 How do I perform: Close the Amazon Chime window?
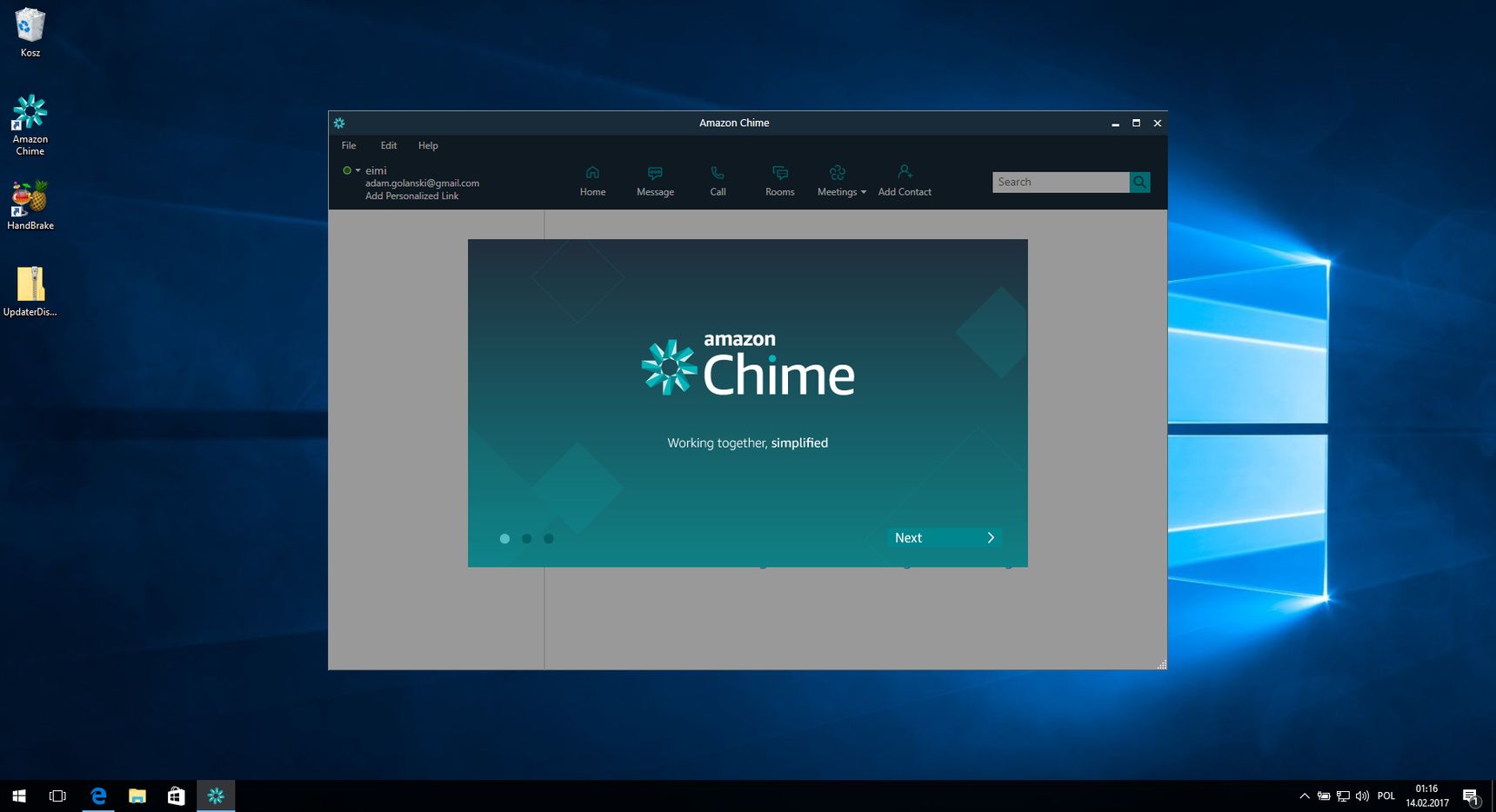pos(1157,123)
